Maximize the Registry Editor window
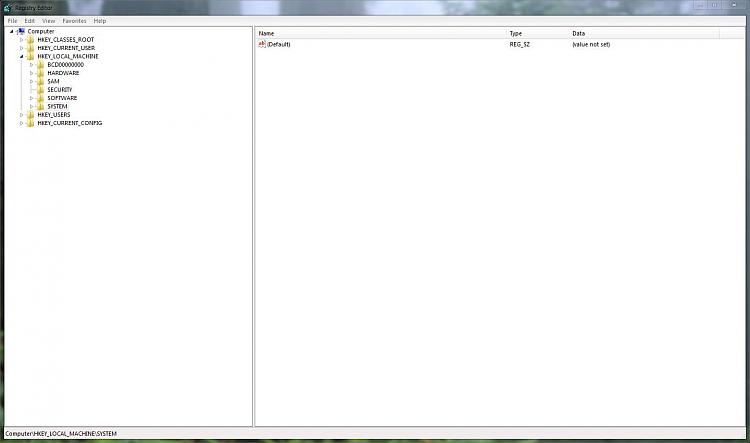This screenshot has width=750, height=443. 715,5
